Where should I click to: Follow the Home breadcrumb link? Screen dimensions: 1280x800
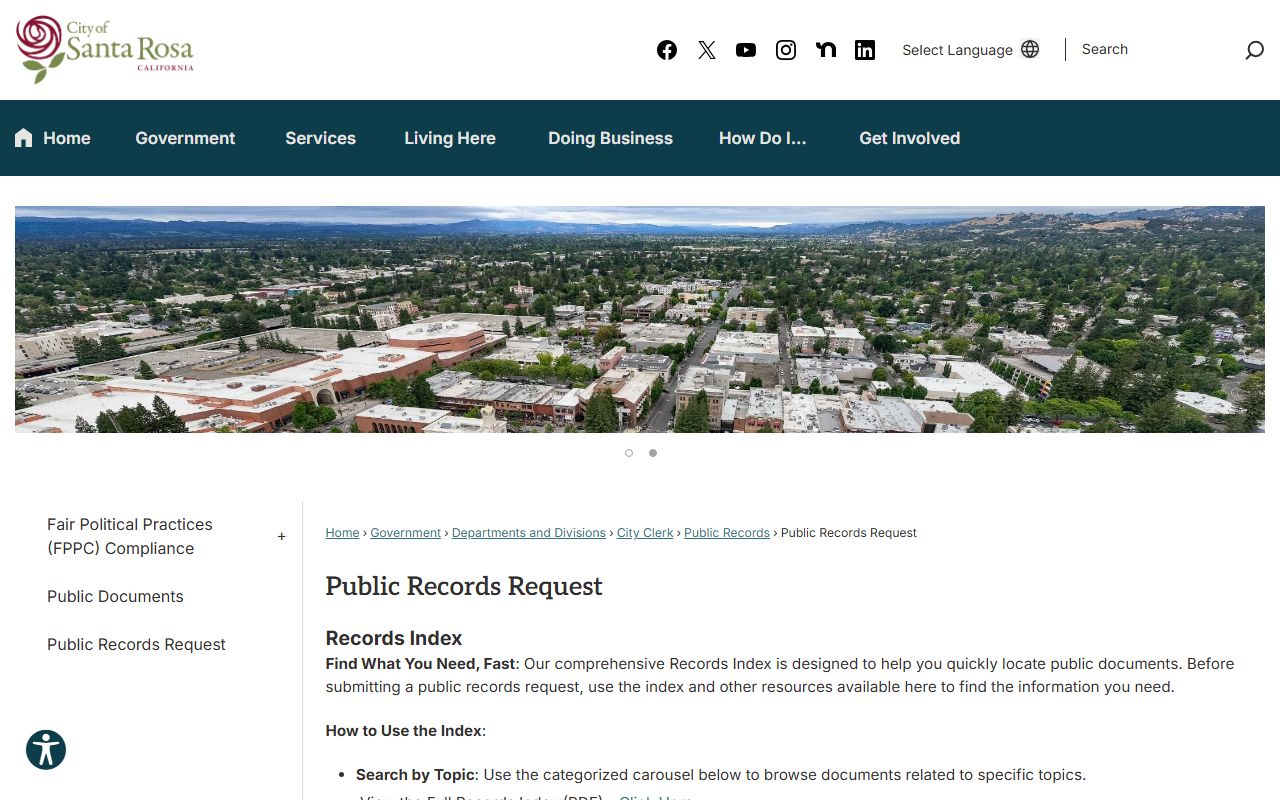click(x=342, y=533)
